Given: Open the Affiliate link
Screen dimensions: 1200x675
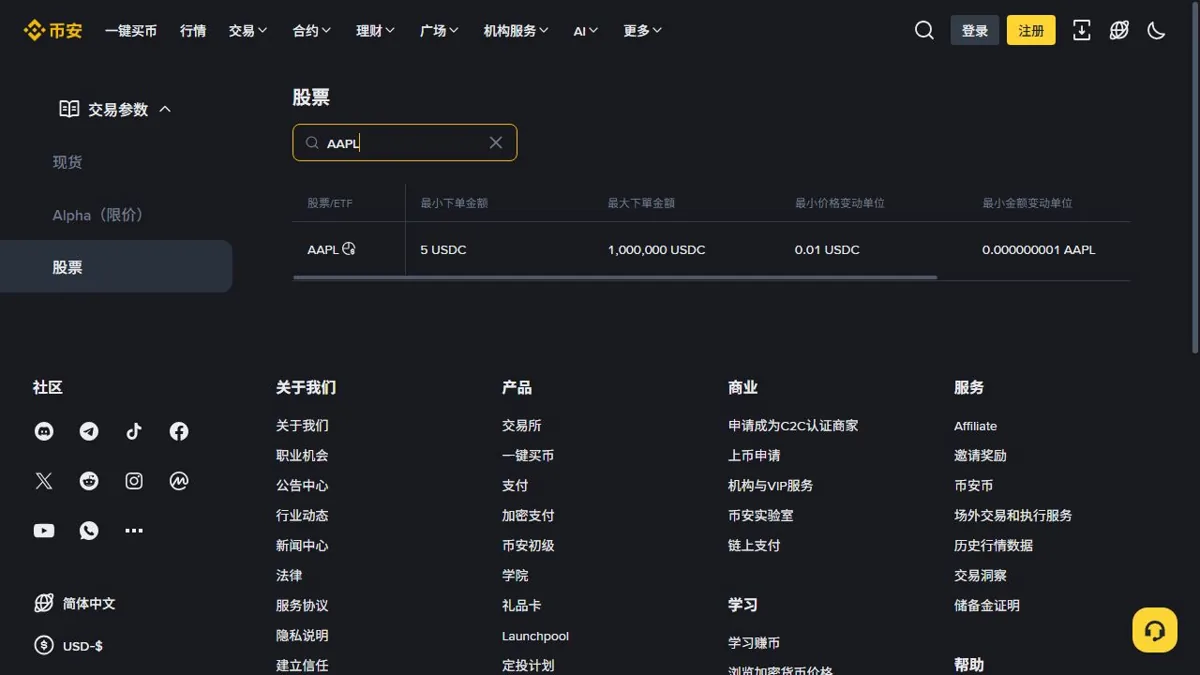Looking at the screenshot, I should coord(975,426).
